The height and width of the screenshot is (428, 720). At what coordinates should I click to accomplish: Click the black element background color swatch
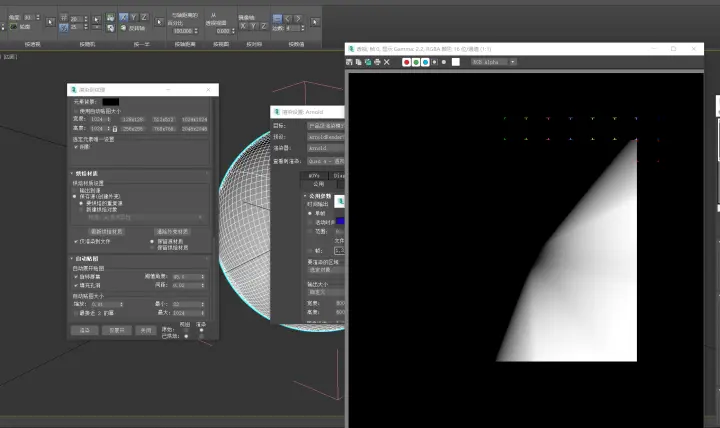pos(111,102)
